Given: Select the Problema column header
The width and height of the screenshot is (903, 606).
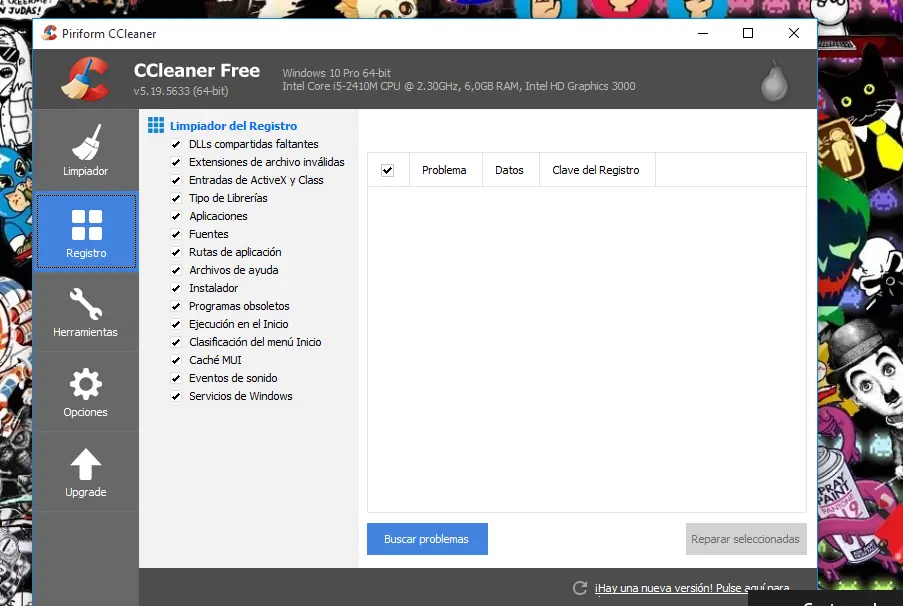Looking at the screenshot, I should (x=444, y=170).
